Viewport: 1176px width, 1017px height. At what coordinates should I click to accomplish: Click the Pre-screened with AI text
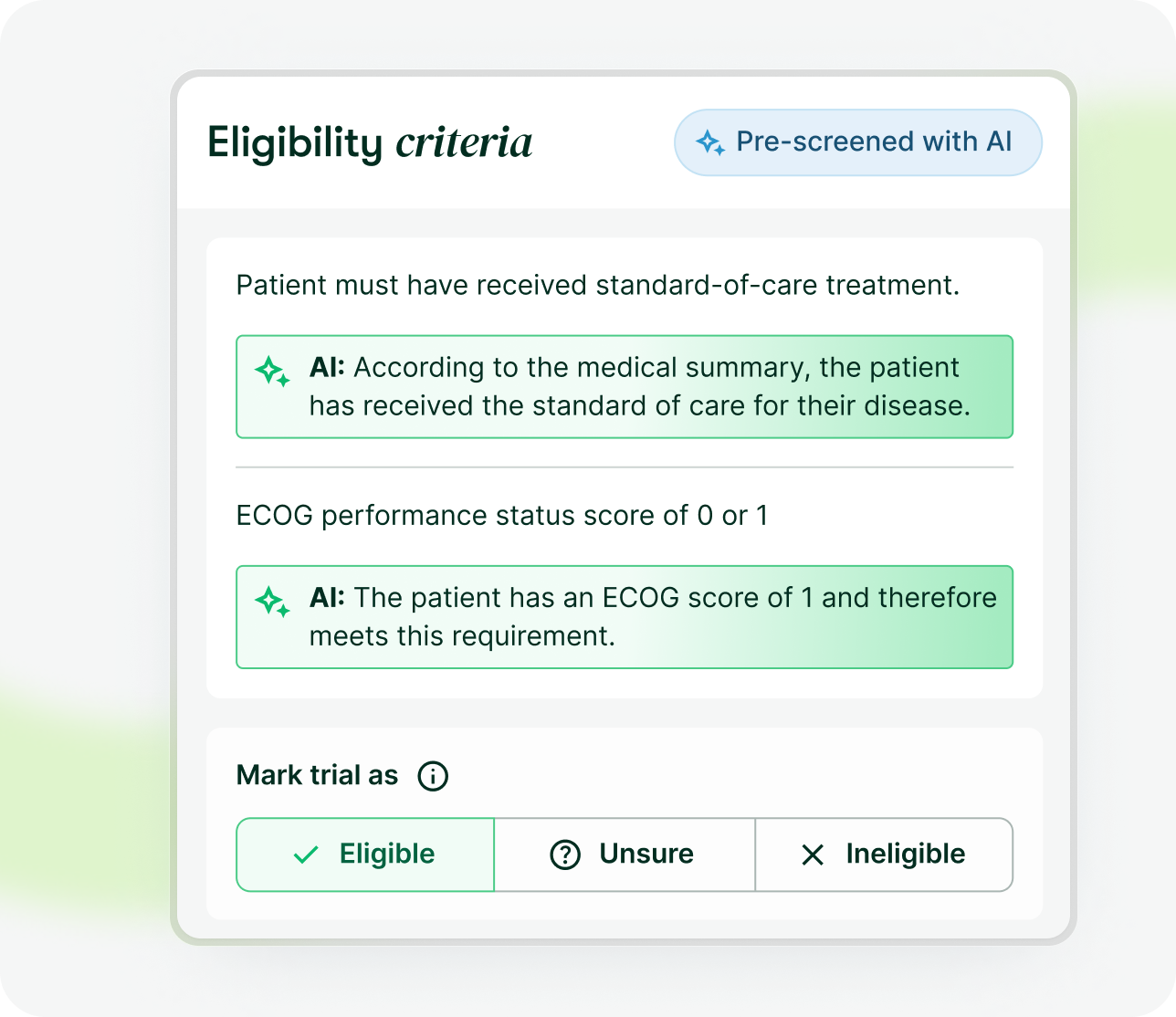874,142
